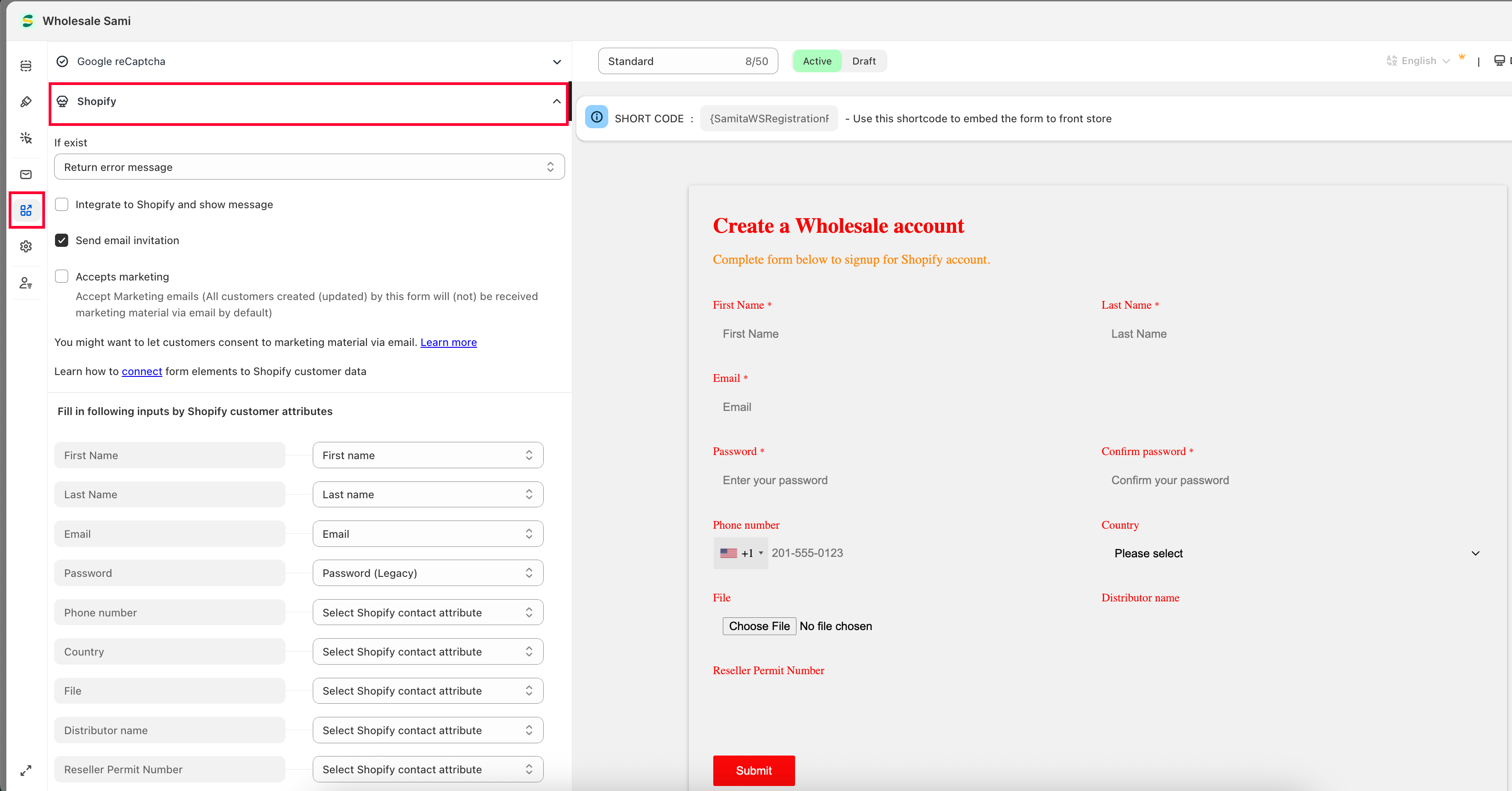
Task: Check the Accepts marketing box
Action: [x=62, y=276]
